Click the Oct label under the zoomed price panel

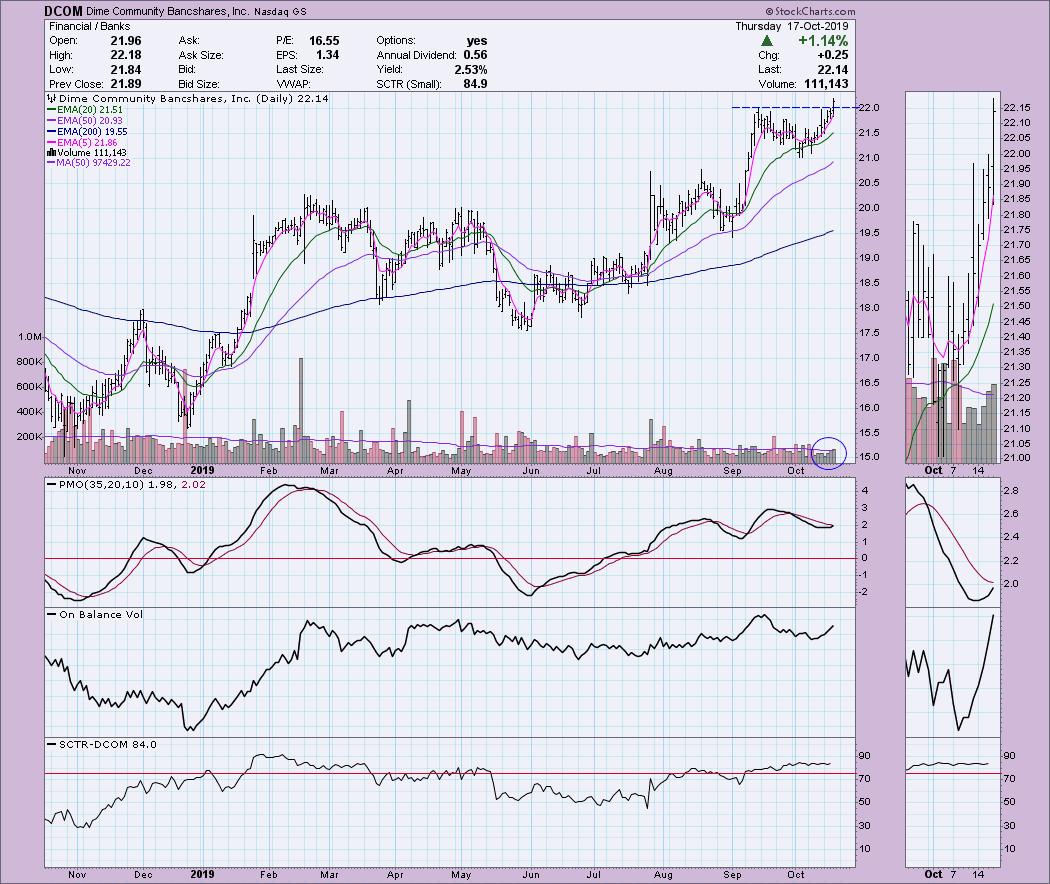(x=933, y=470)
